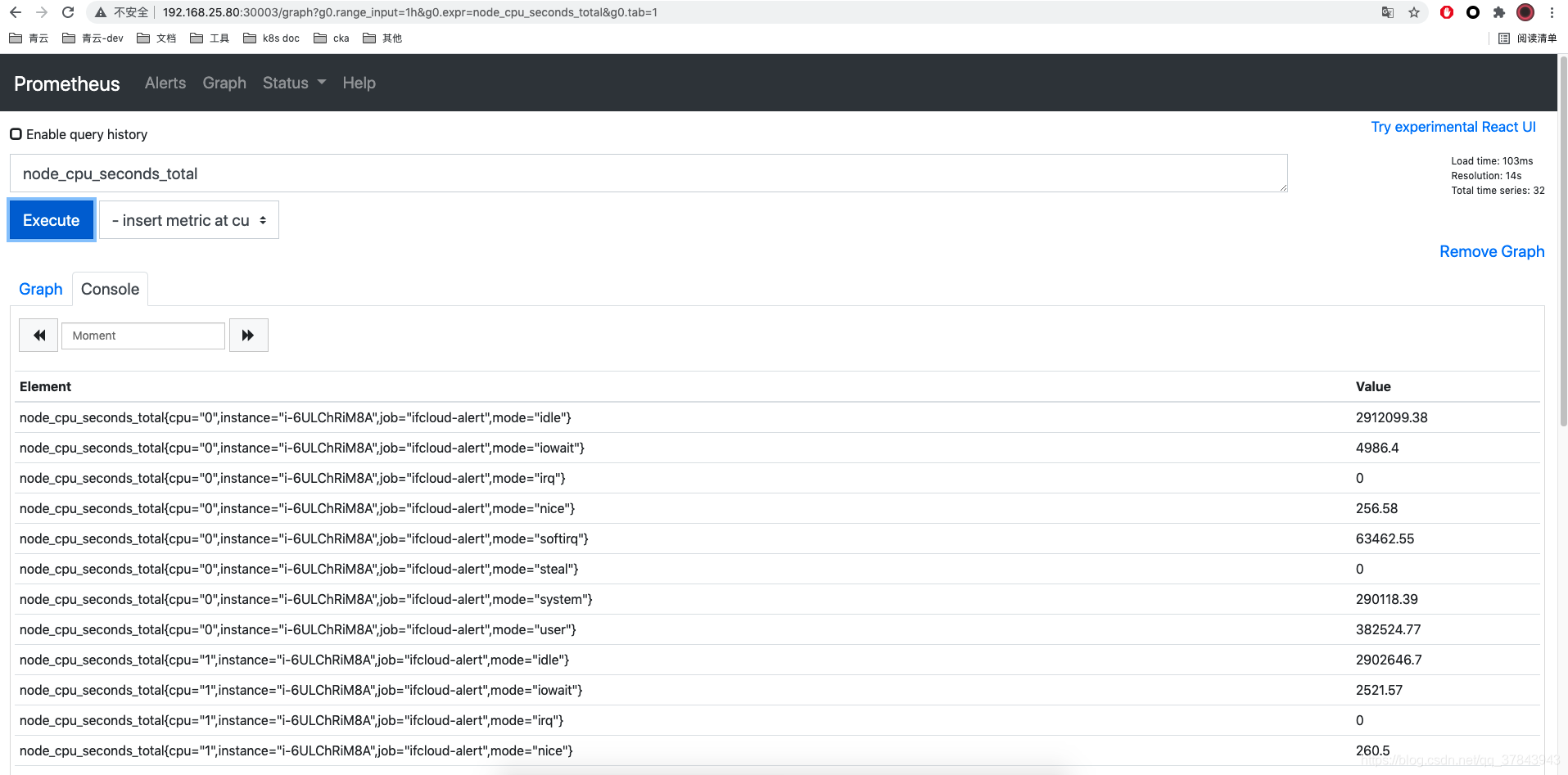
Task: Select the cpu="0" mode="softirq" element row
Action: tap(777, 538)
